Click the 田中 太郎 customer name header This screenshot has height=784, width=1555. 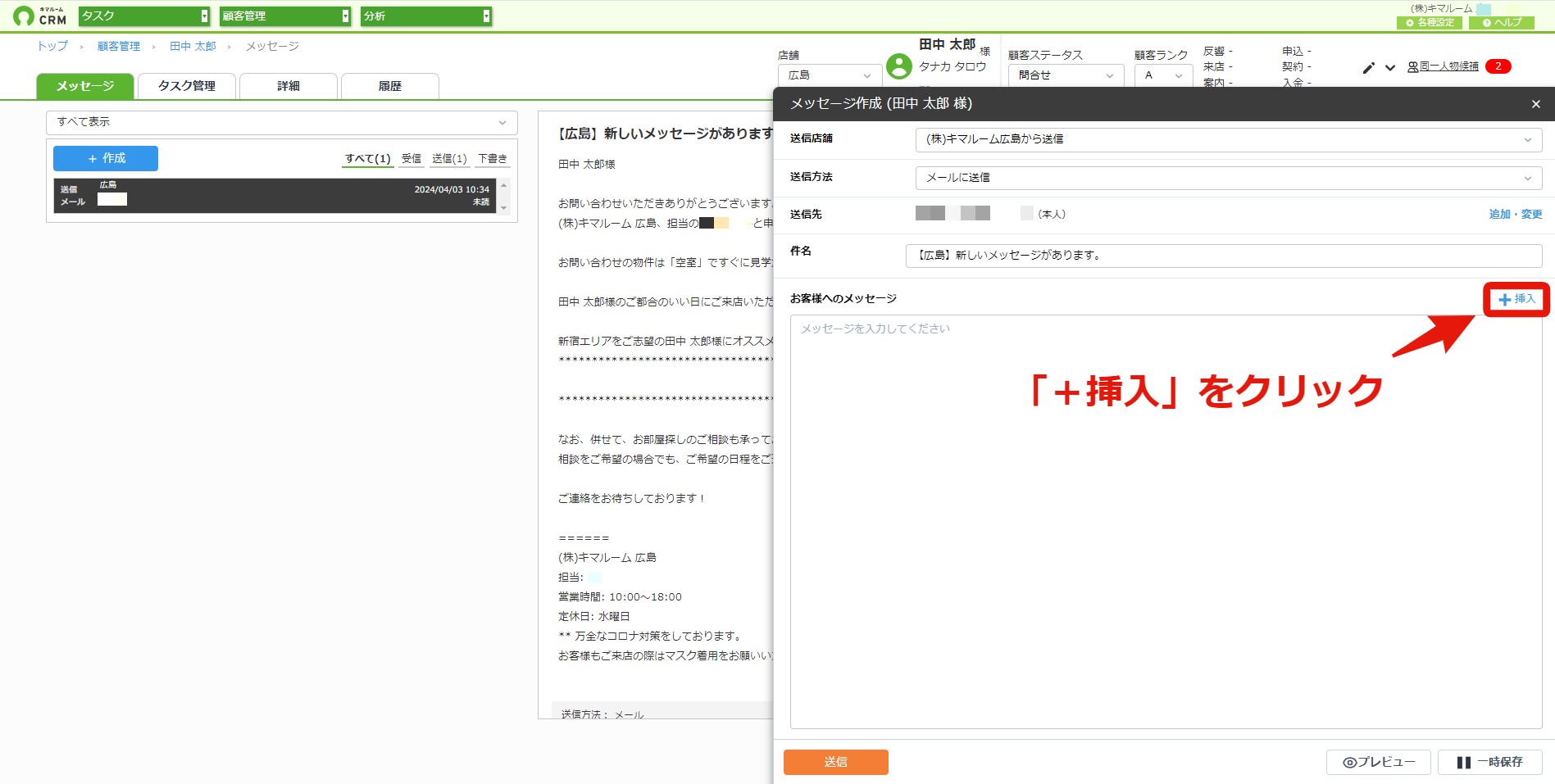tap(947, 45)
